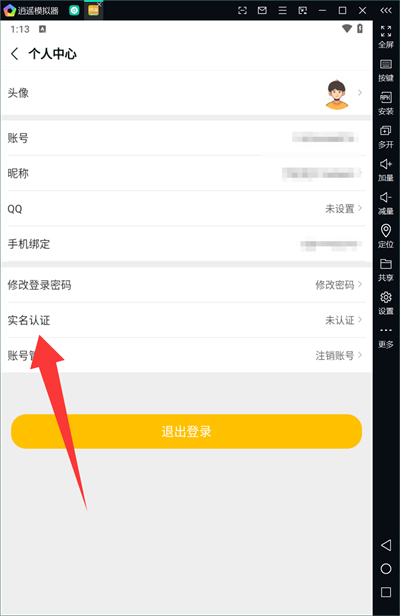
Task: Open the 定位 location icon
Action: click(x=385, y=236)
